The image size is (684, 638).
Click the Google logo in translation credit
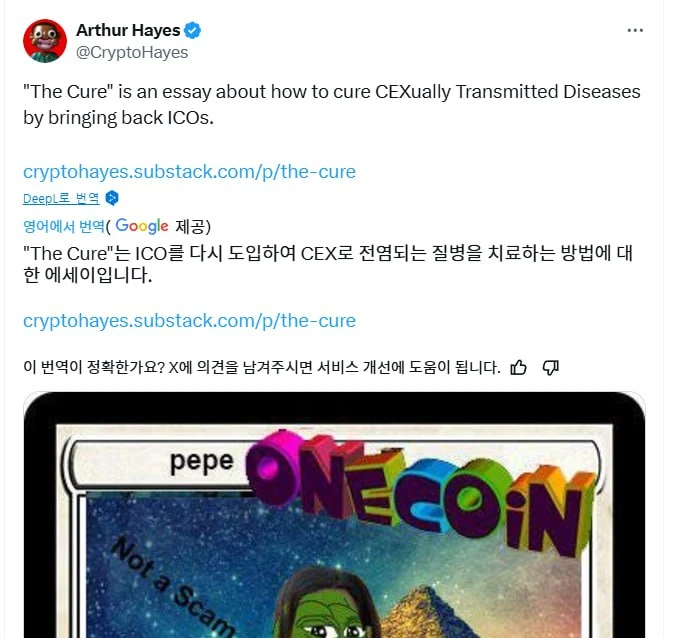[x=142, y=226]
